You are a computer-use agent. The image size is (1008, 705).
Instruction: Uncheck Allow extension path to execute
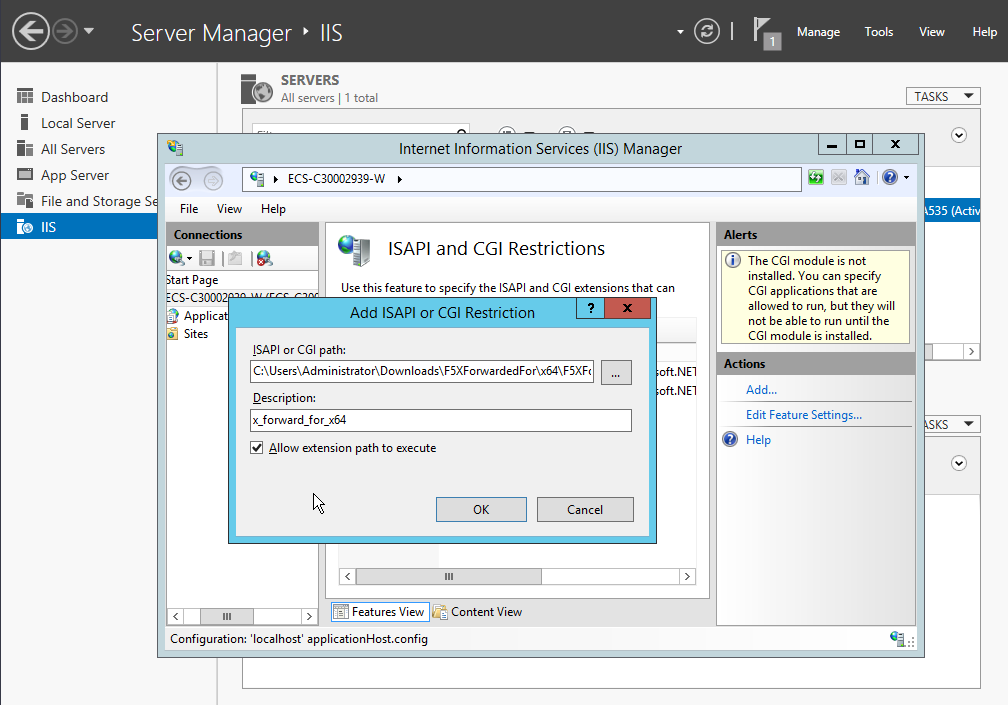(256, 448)
